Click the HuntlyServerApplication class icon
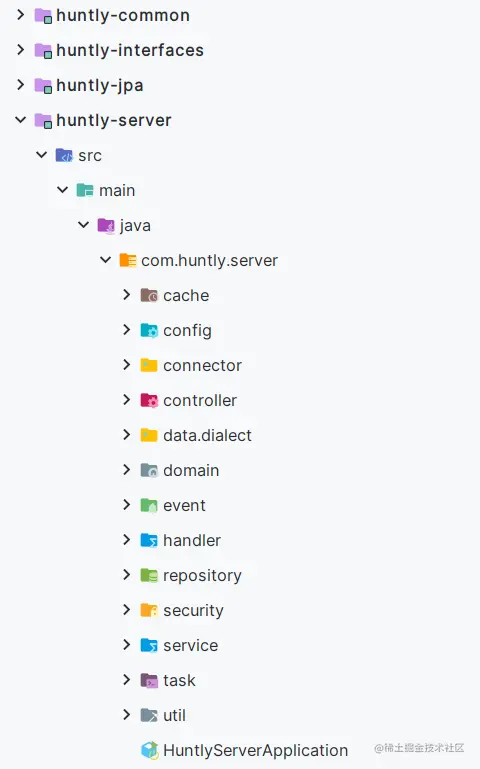 click(150, 750)
